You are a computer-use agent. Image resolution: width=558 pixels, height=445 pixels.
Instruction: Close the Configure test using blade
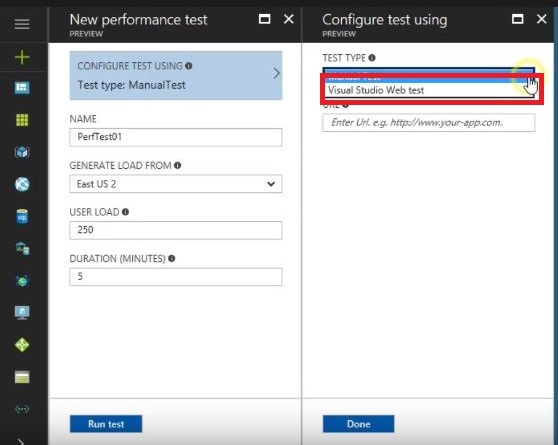pos(541,19)
